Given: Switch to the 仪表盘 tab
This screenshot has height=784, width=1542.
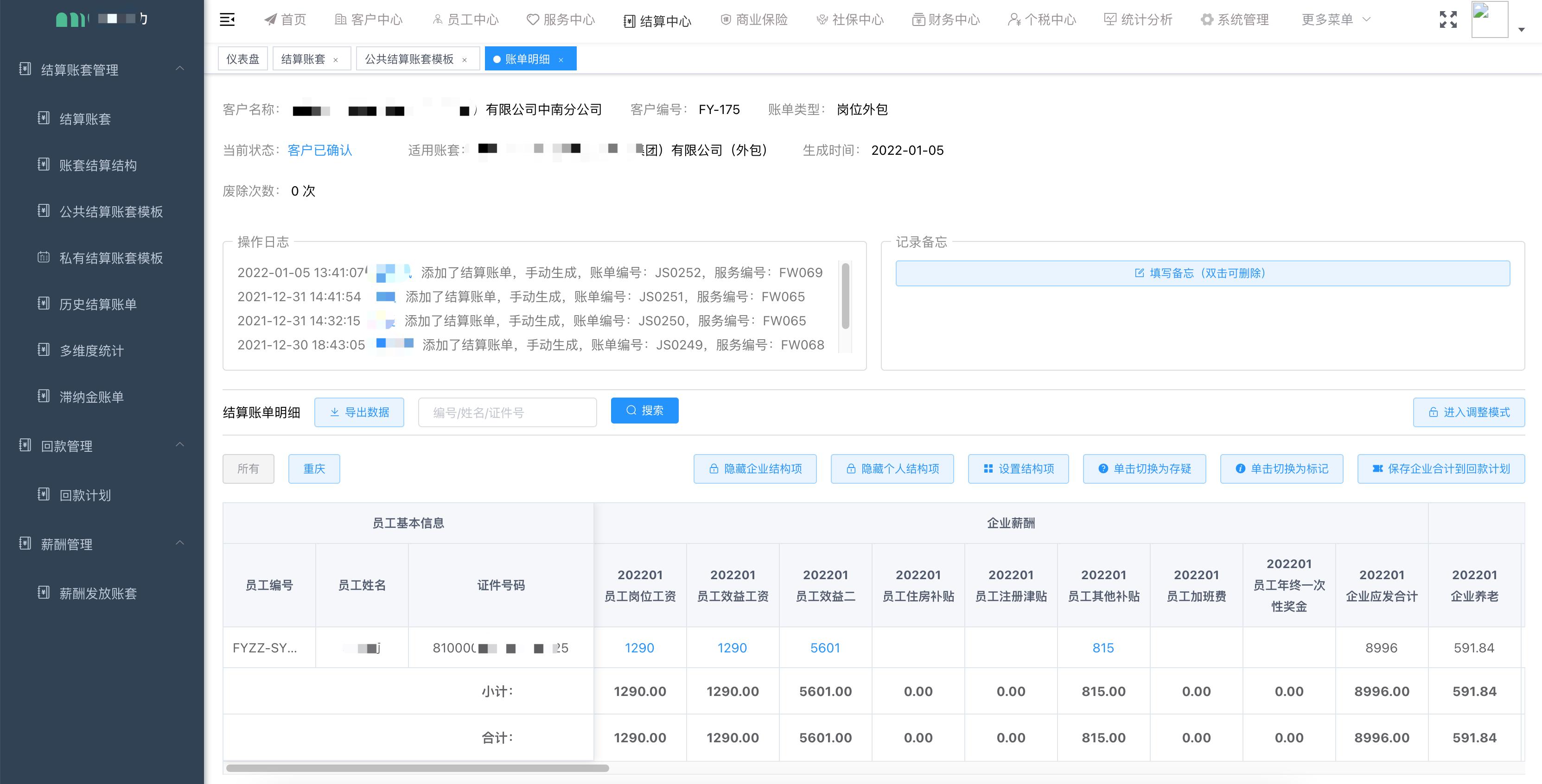Looking at the screenshot, I should [242, 58].
